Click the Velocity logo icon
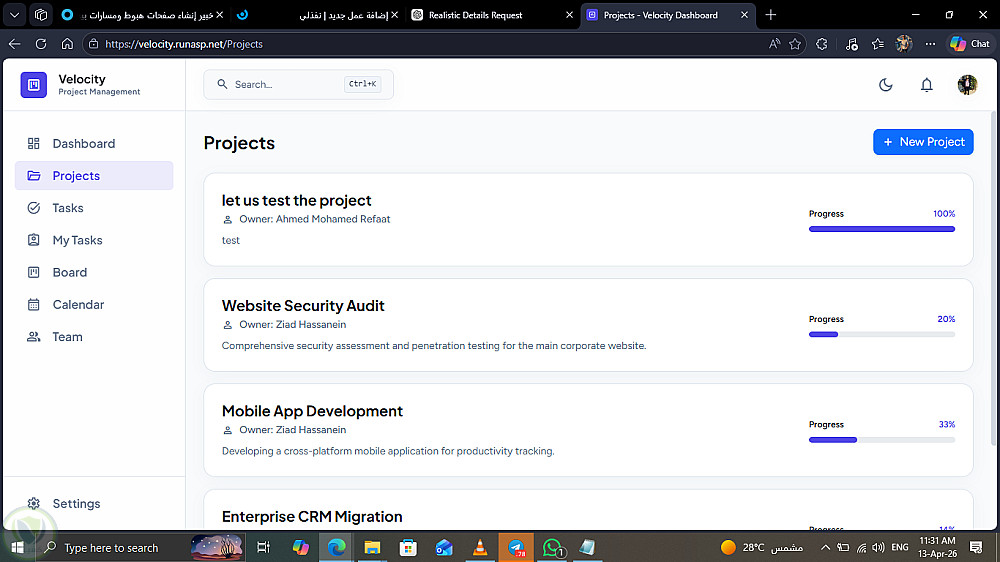 34,85
